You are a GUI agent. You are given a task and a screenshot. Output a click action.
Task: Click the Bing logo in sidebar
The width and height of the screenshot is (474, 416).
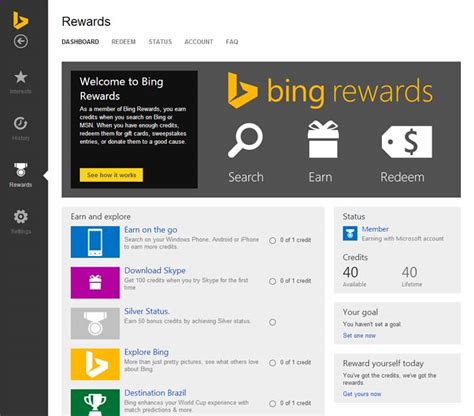(20, 20)
